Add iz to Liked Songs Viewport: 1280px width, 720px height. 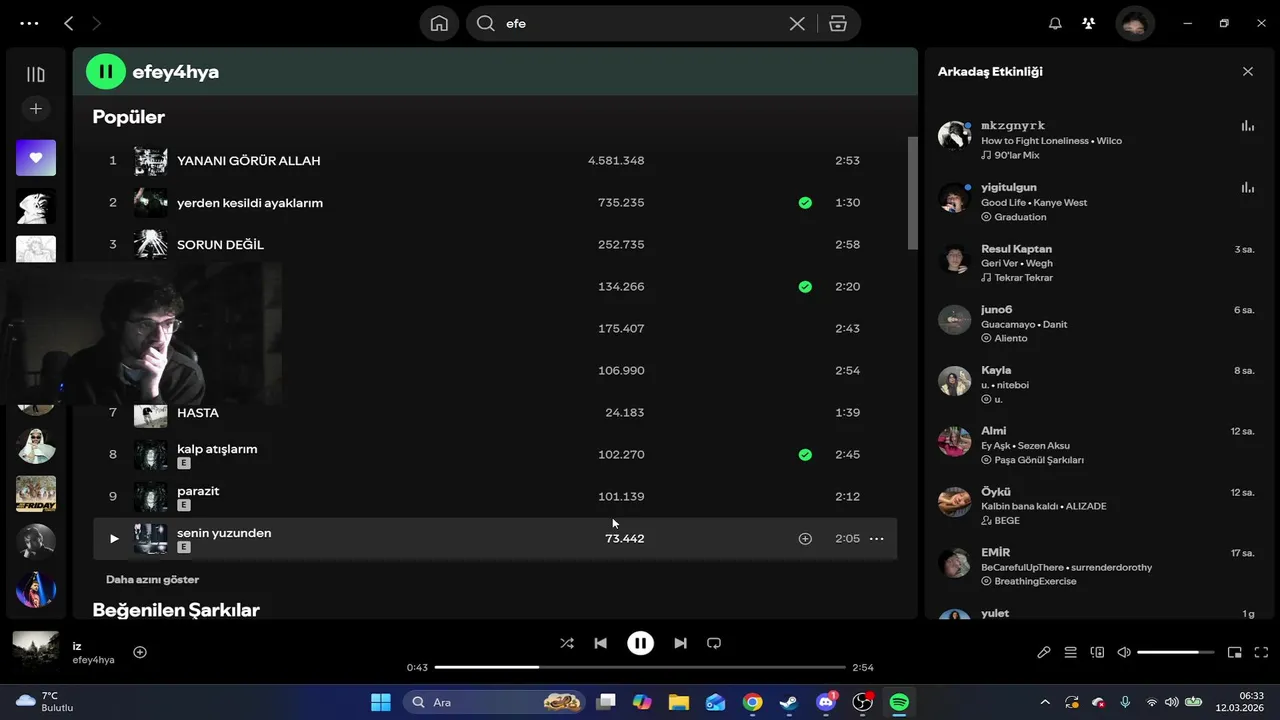(140, 652)
